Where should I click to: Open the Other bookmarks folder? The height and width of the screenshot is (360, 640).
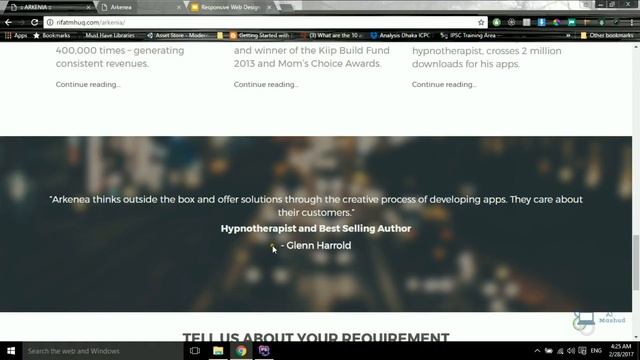pyautogui.click(x=607, y=36)
